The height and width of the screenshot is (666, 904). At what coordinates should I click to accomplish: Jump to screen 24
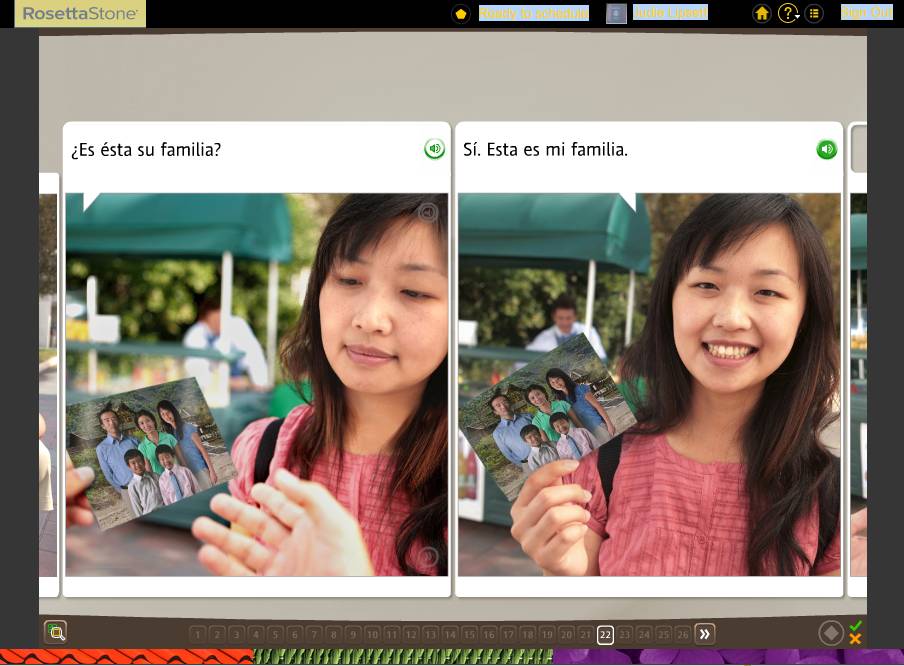coord(644,634)
